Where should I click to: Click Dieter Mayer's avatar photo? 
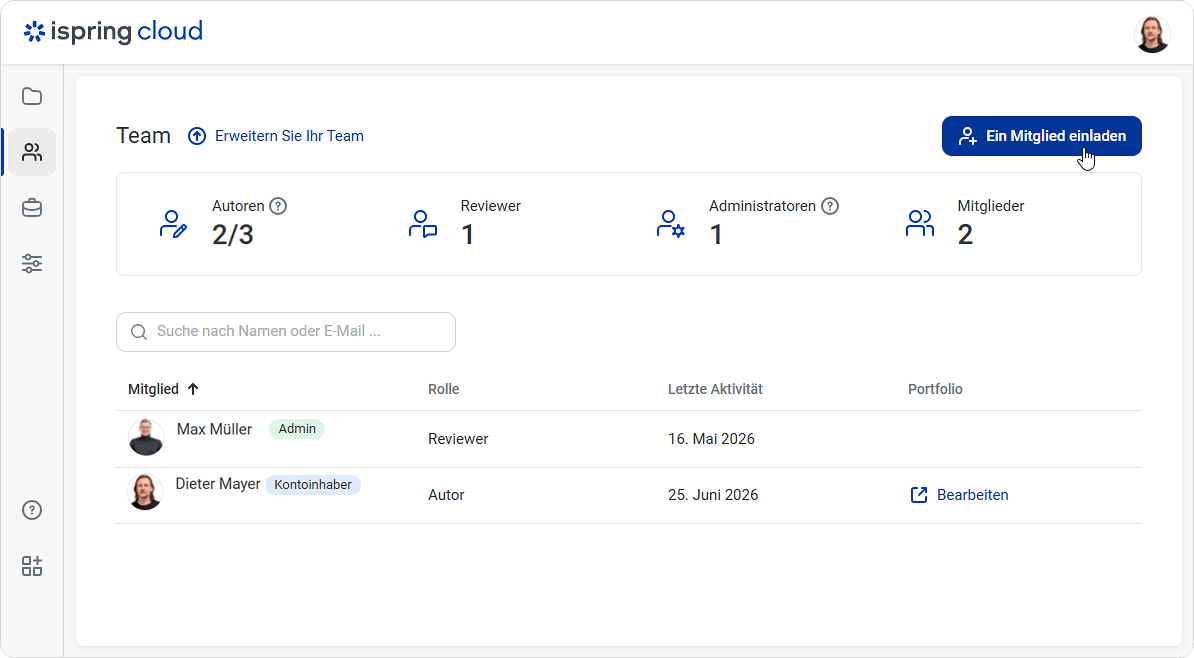[145, 492]
